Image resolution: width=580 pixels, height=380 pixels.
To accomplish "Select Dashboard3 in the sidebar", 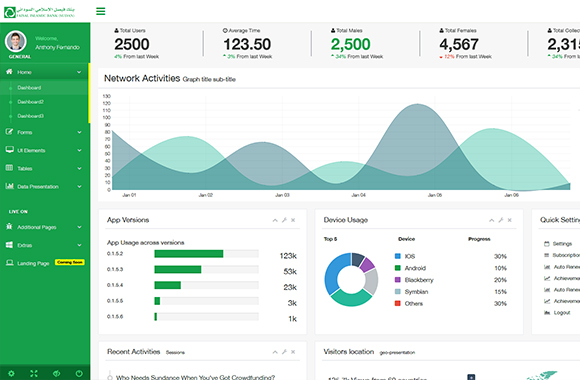I will click(x=30, y=116).
